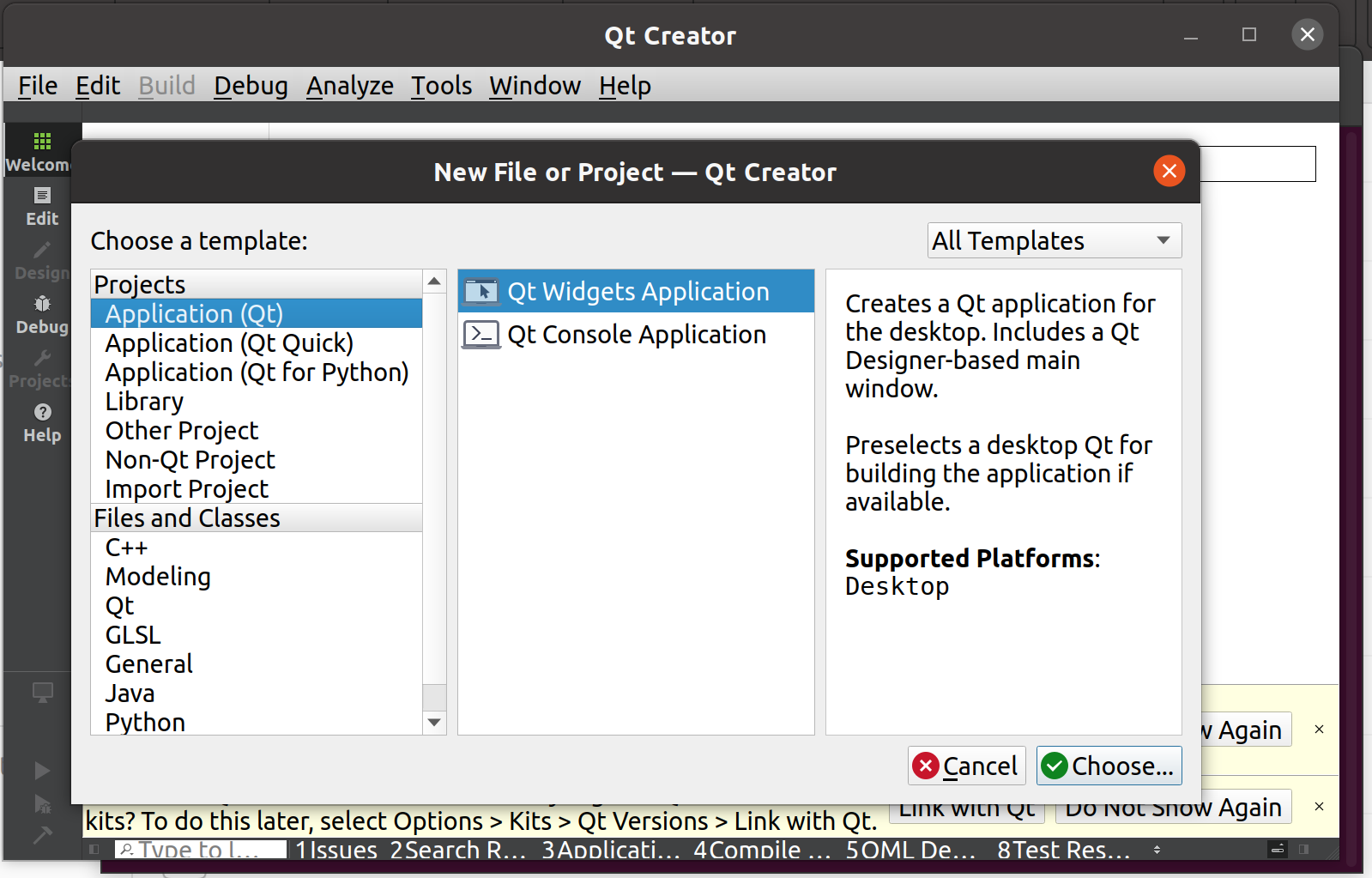Select the Other Project category
The image size is (1372, 878).
(257, 430)
